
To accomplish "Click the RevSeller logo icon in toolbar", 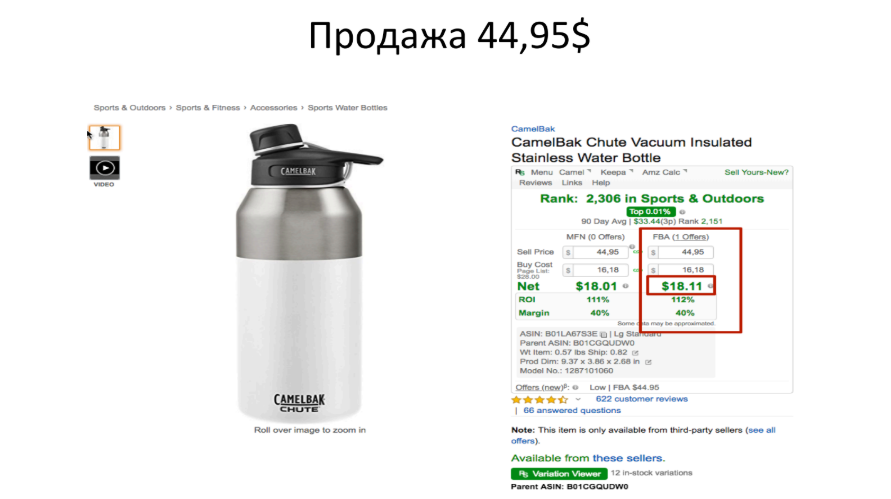I will click(520, 172).
